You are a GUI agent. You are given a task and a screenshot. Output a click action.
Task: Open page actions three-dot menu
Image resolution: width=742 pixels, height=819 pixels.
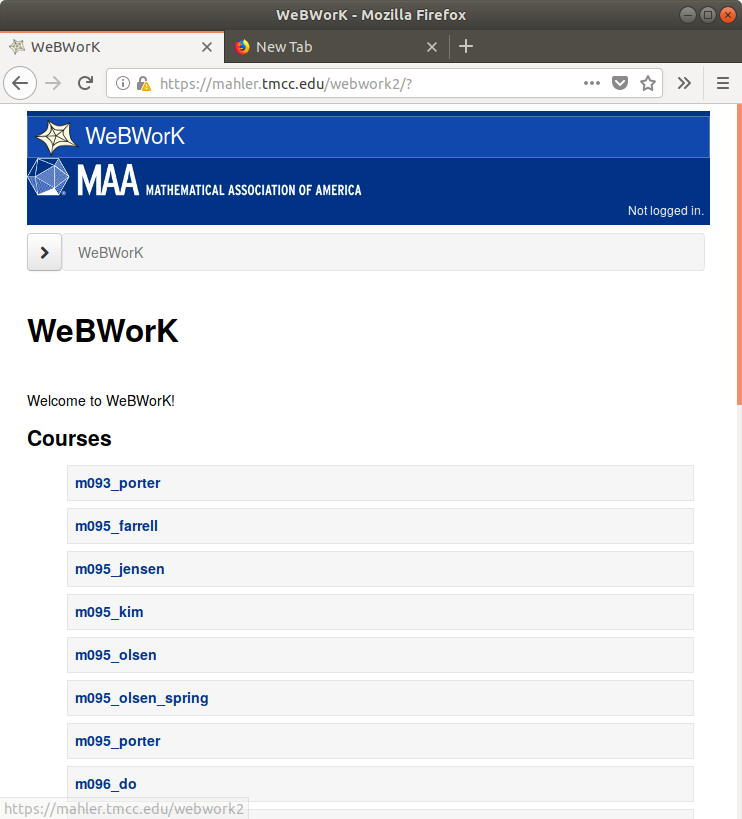coord(592,83)
